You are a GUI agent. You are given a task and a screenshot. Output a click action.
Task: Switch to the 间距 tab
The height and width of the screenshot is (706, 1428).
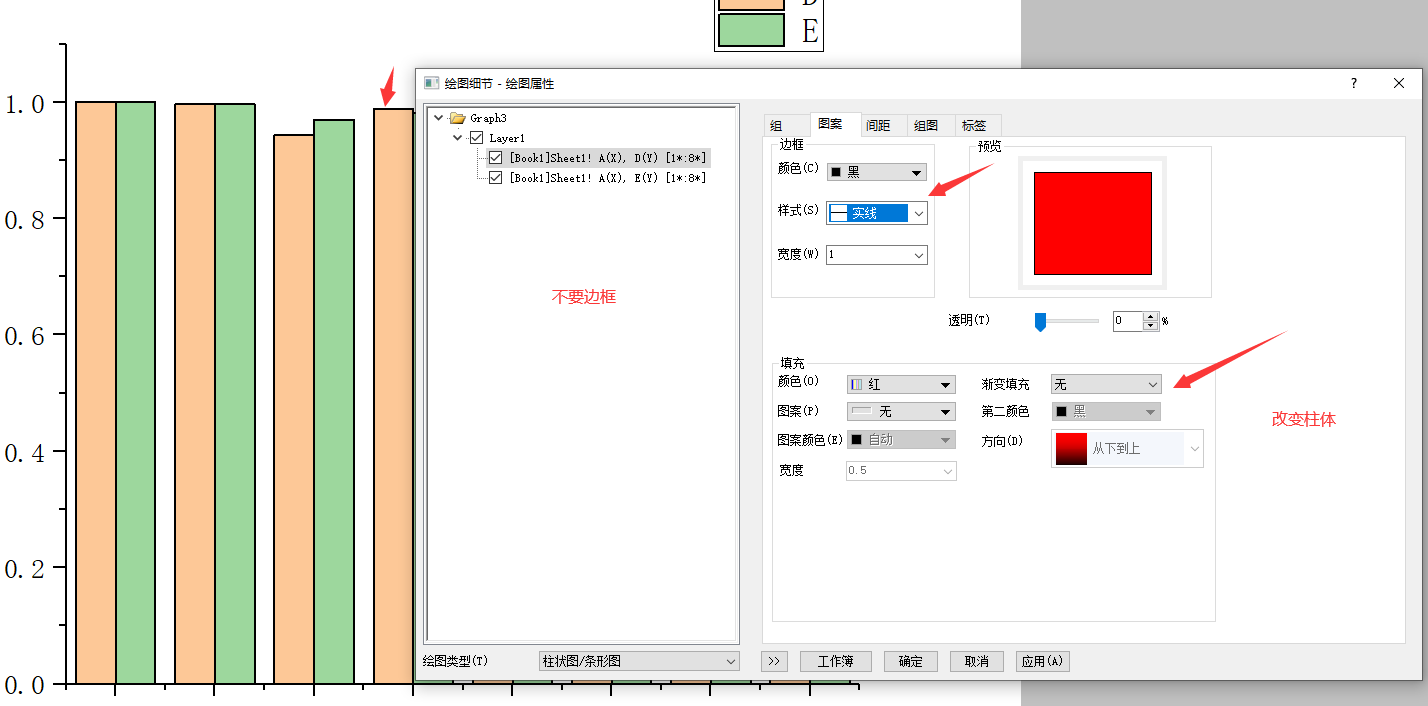tap(877, 125)
